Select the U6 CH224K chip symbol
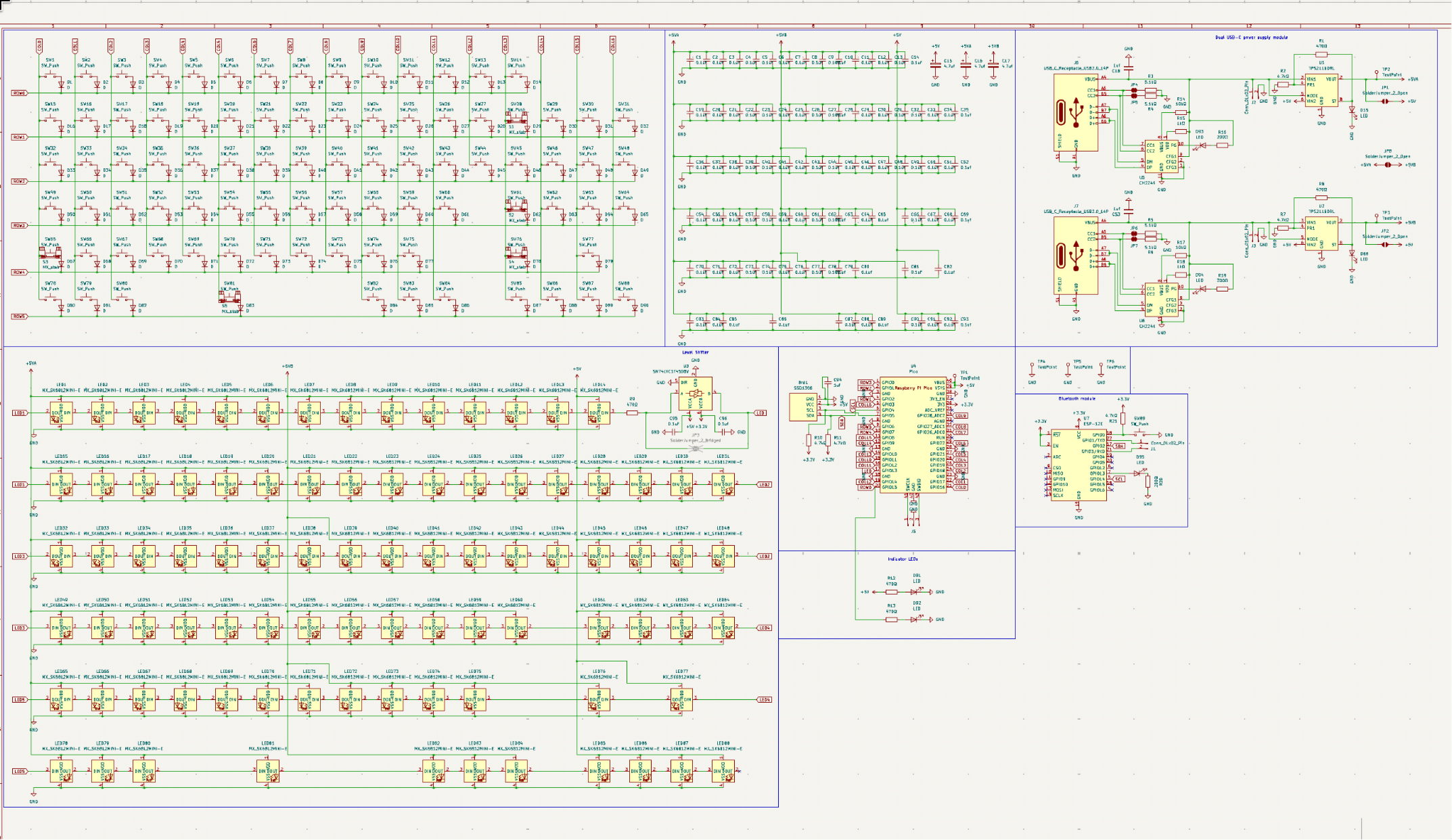The width and height of the screenshot is (1452, 840). click(x=1161, y=300)
